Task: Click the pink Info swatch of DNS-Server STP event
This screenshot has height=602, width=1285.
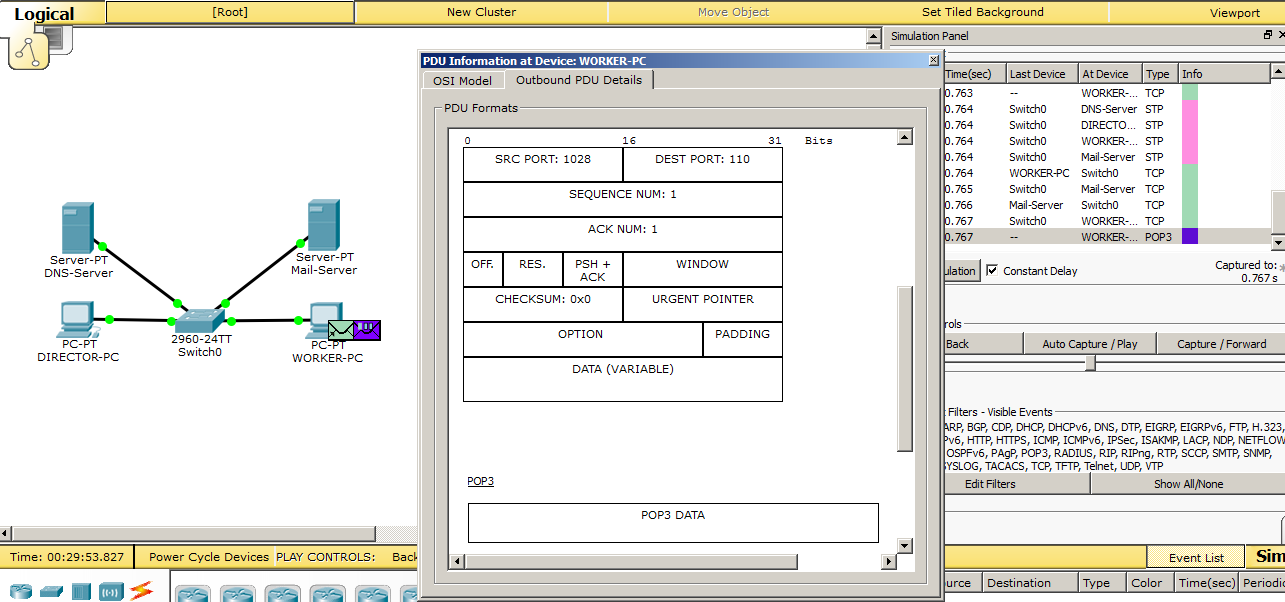Action: point(1190,109)
